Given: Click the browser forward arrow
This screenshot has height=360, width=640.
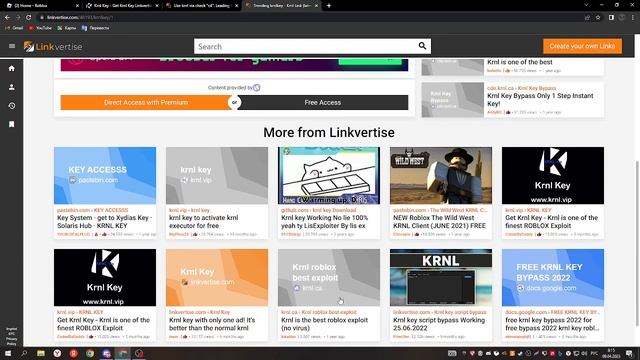Looking at the screenshot, I should [18, 18].
